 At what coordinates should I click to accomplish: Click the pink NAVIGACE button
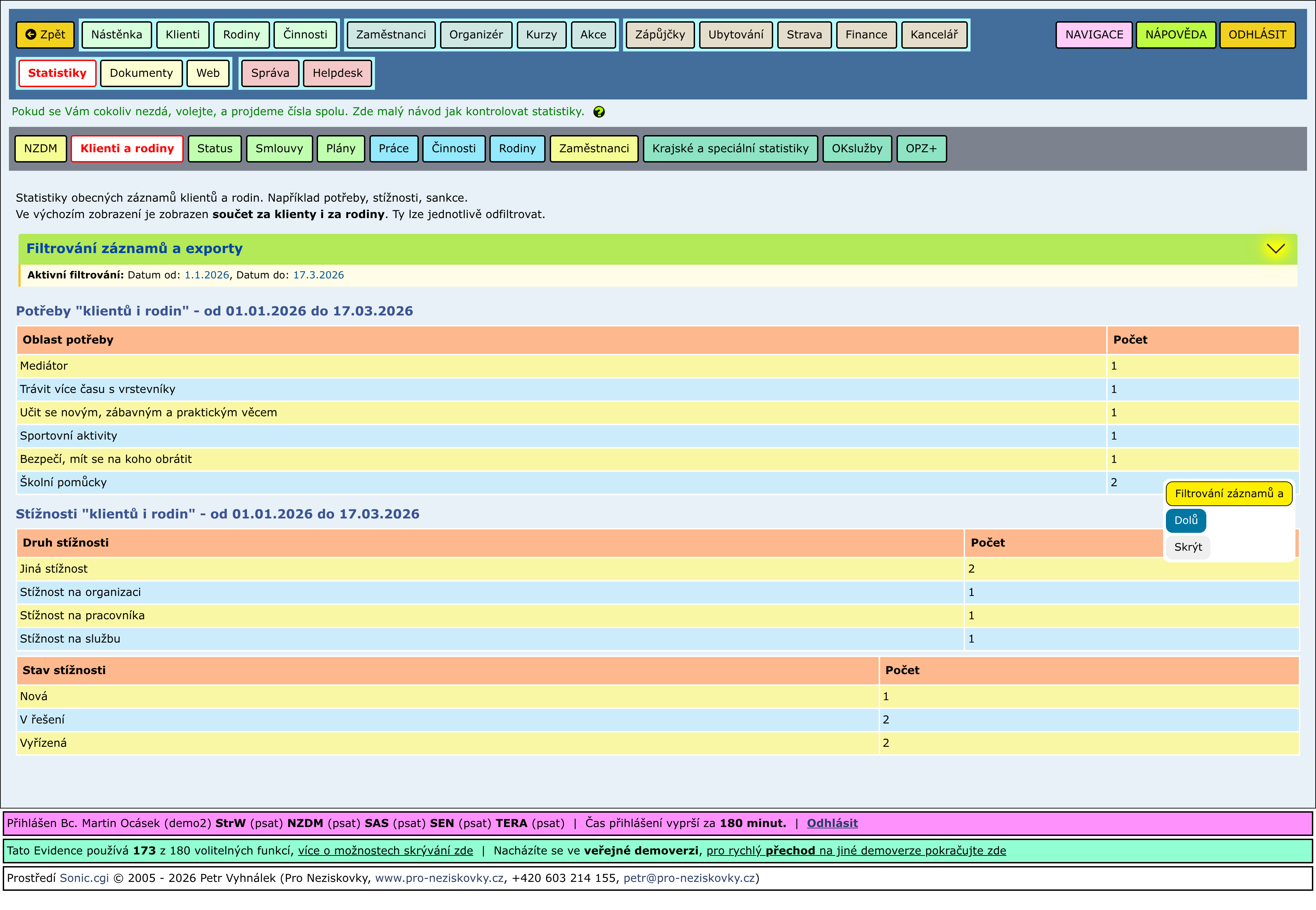pos(1093,35)
